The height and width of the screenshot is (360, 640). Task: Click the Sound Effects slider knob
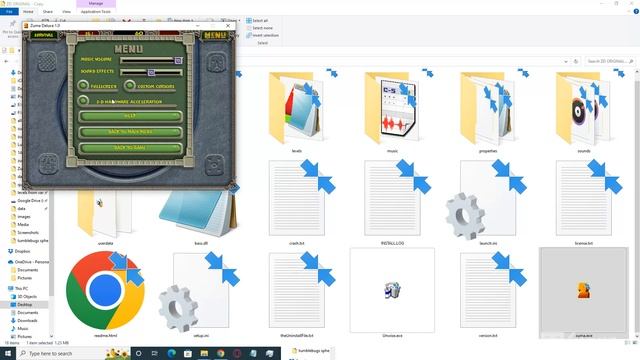click(151, 72)
